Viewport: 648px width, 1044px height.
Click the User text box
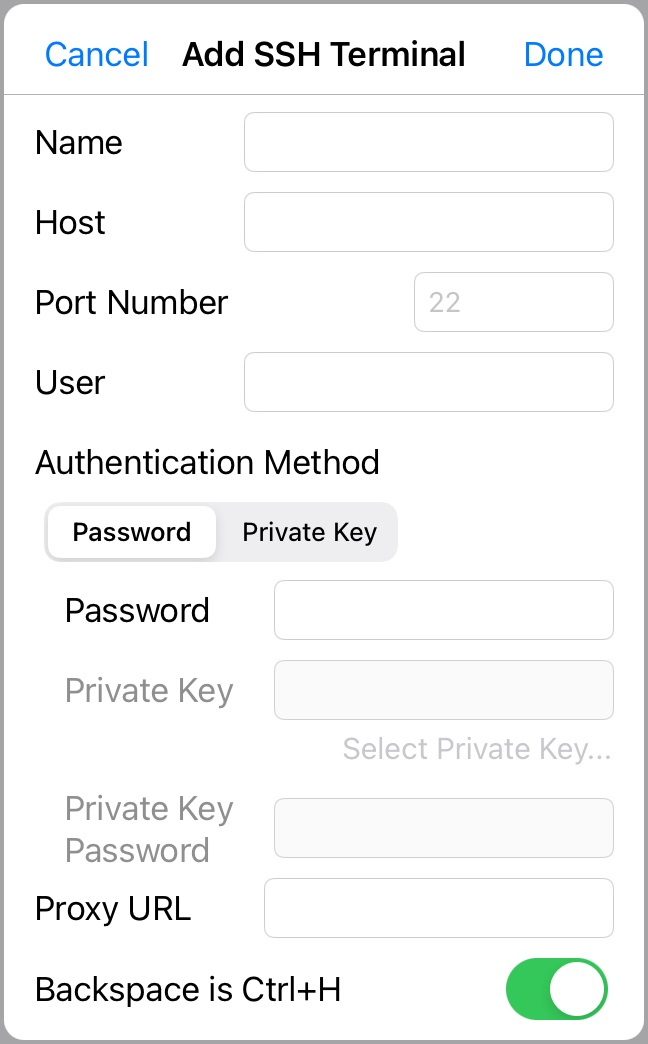click(x=428, y=381)
